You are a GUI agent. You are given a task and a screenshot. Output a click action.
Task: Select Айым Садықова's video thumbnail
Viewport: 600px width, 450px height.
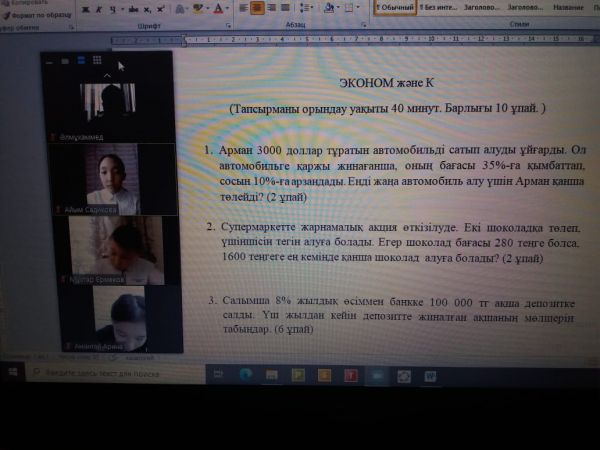[x=110, y=178]
